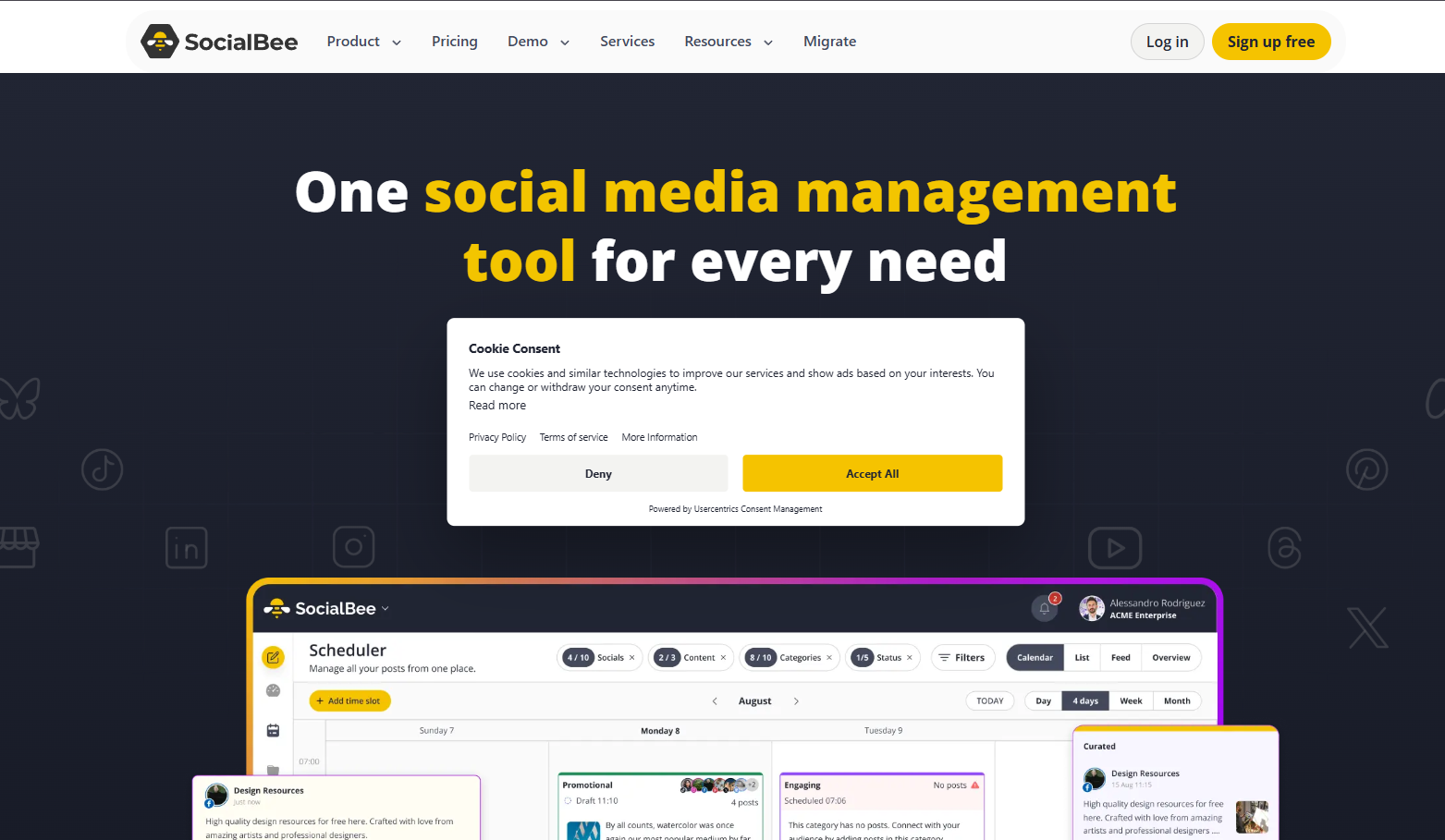Select the post editor sidebar icon
The height and width of the screenshot is (840, 1445).
pos(273,657)
